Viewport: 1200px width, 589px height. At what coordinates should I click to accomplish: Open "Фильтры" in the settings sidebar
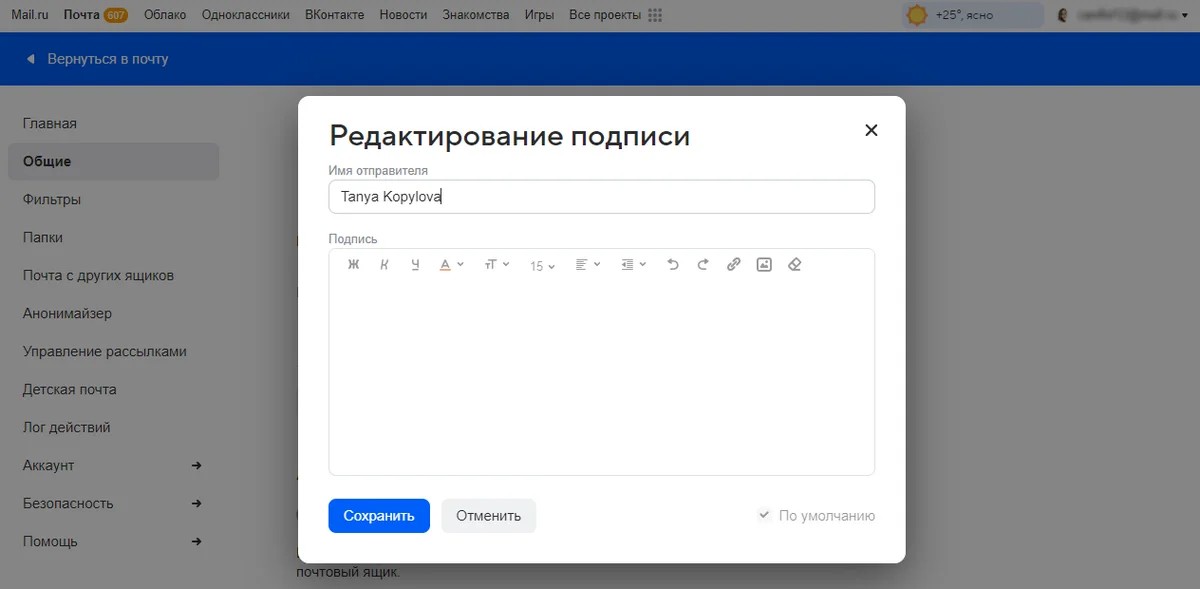tap(52, 200)
